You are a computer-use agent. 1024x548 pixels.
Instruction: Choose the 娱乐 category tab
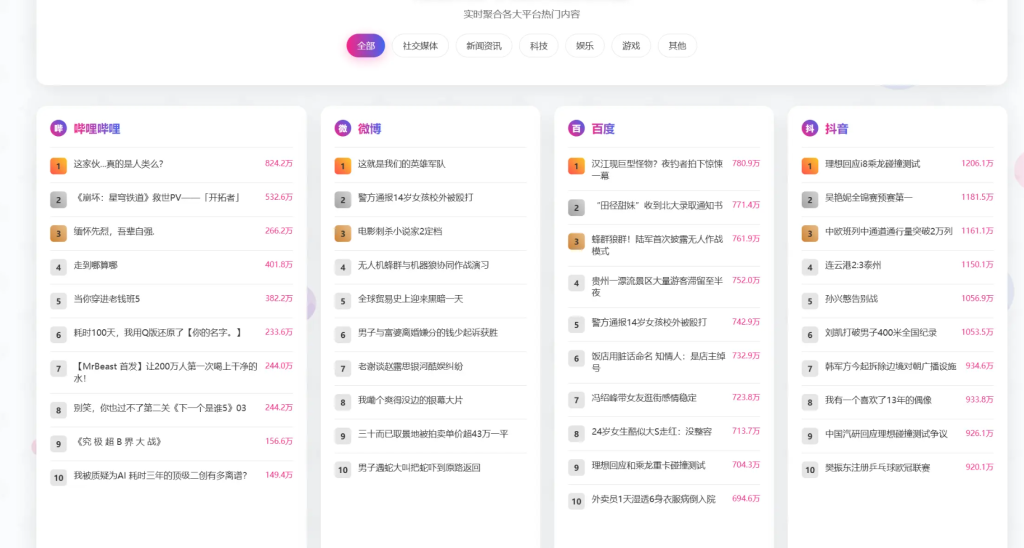click(x=584, y=46)
